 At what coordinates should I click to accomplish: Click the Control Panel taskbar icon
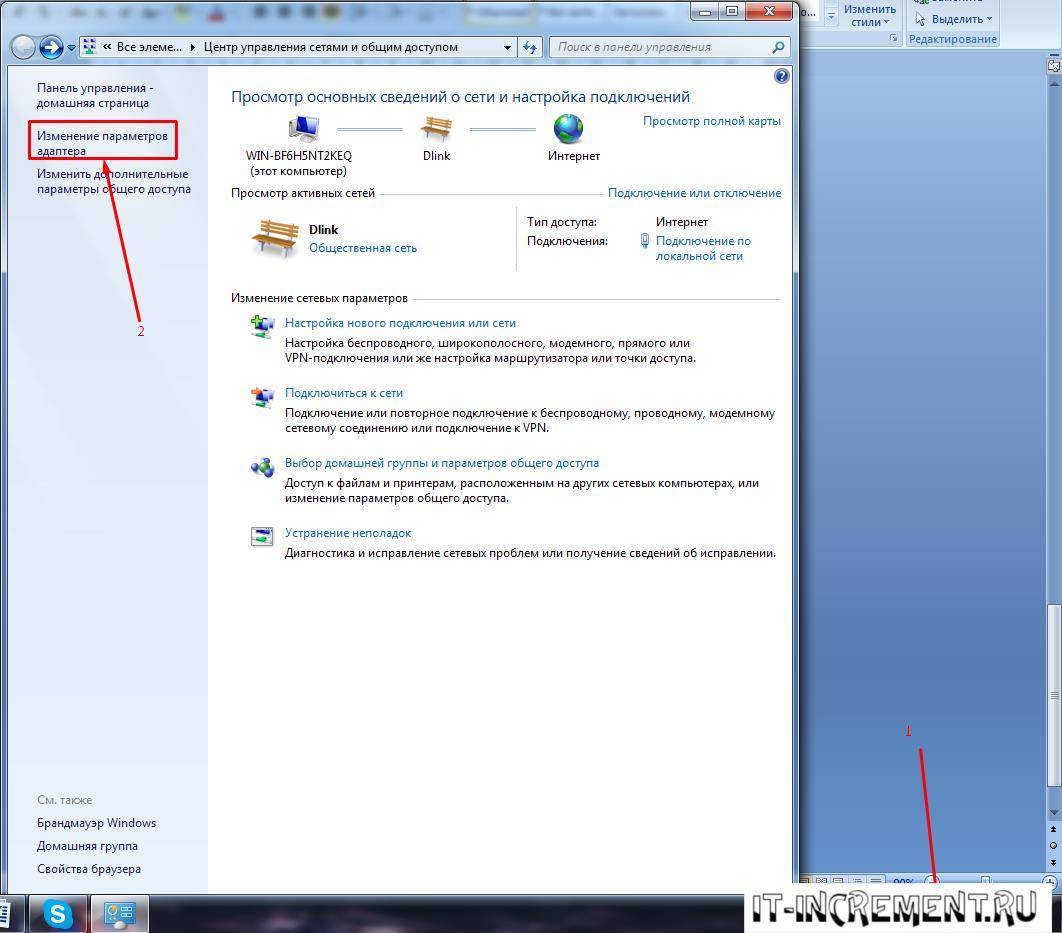pos(119,913)
